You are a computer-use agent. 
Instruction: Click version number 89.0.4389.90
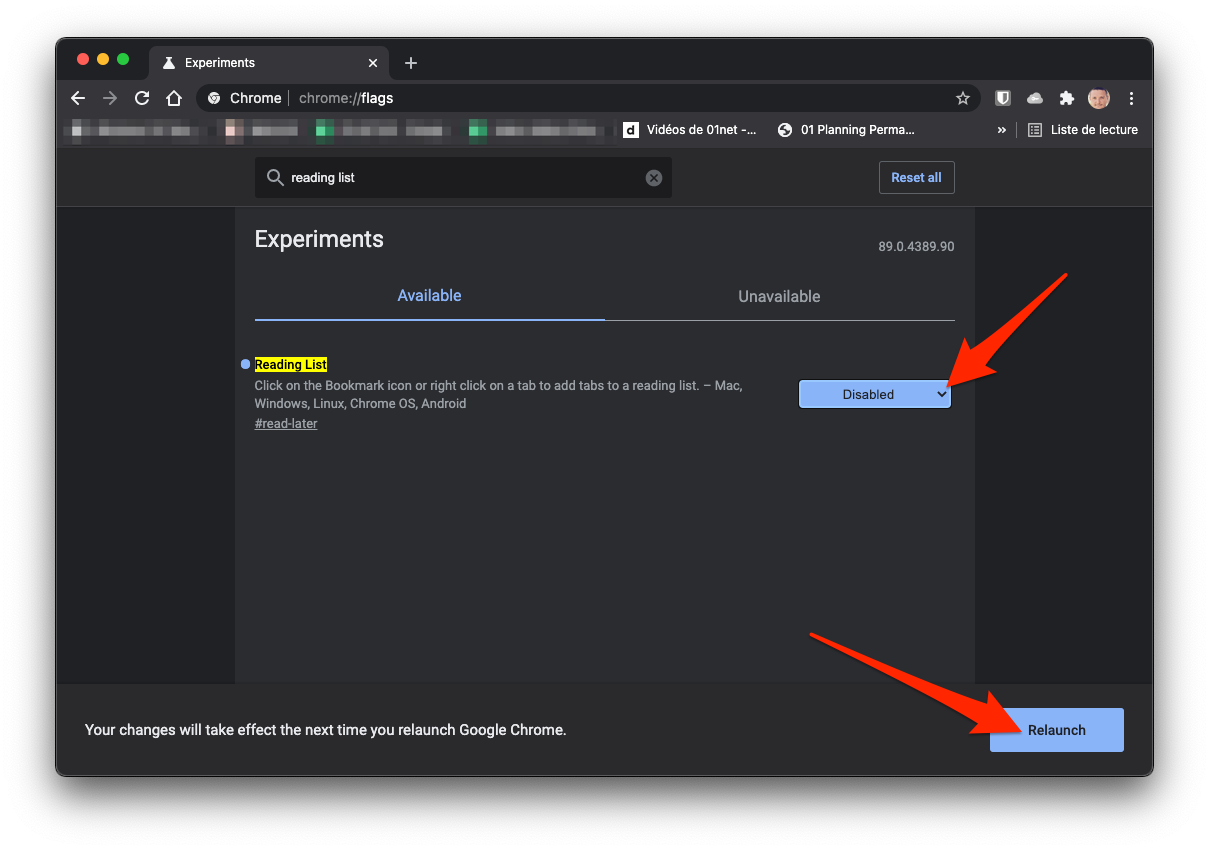pyautogui.click(x=916, y=246)
